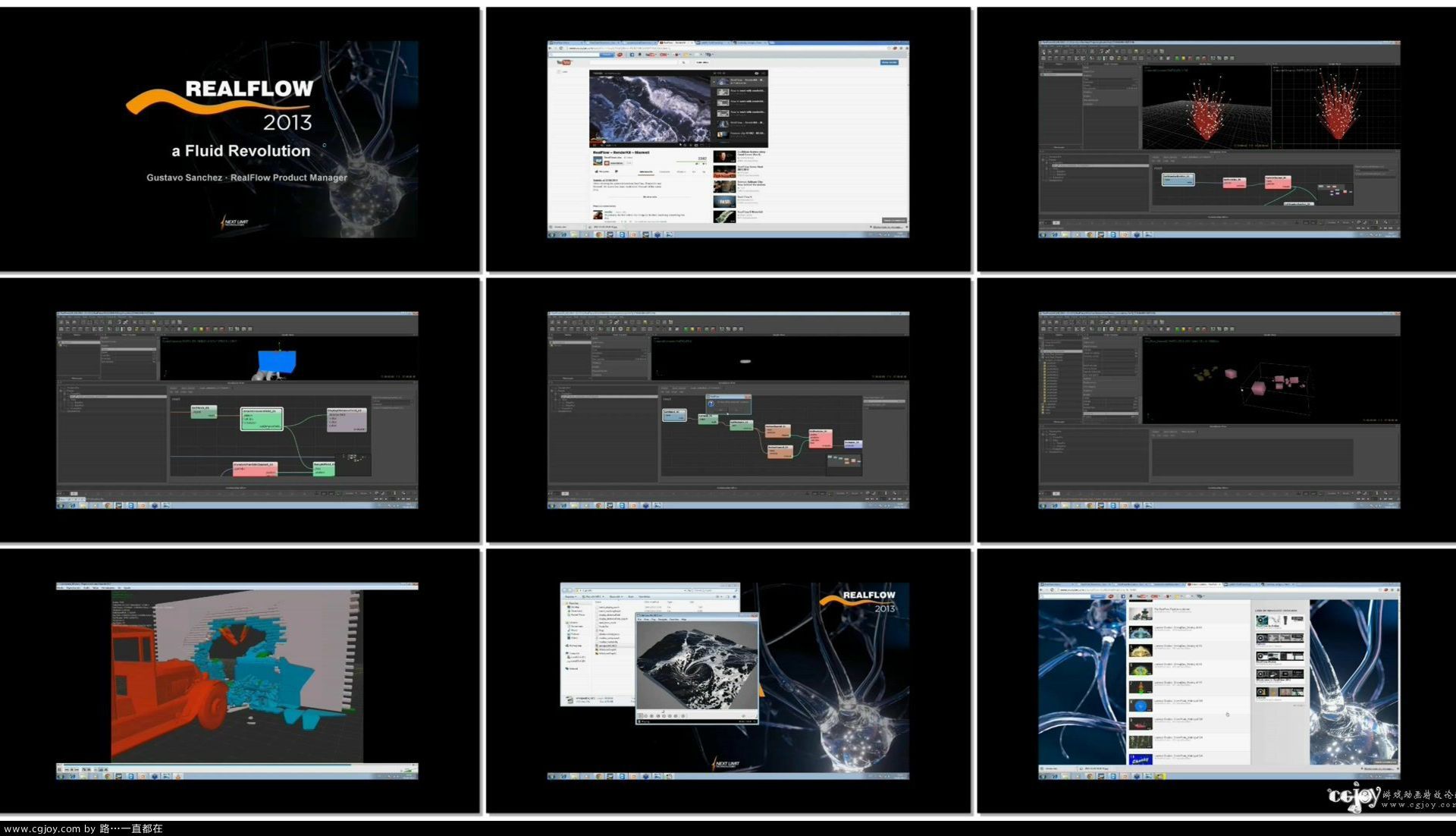Image resolution: width=1456 pixels, height=836 pixels.
Task: Click the Windows Start button in the YouTube frame
Action: click(551, 234)
